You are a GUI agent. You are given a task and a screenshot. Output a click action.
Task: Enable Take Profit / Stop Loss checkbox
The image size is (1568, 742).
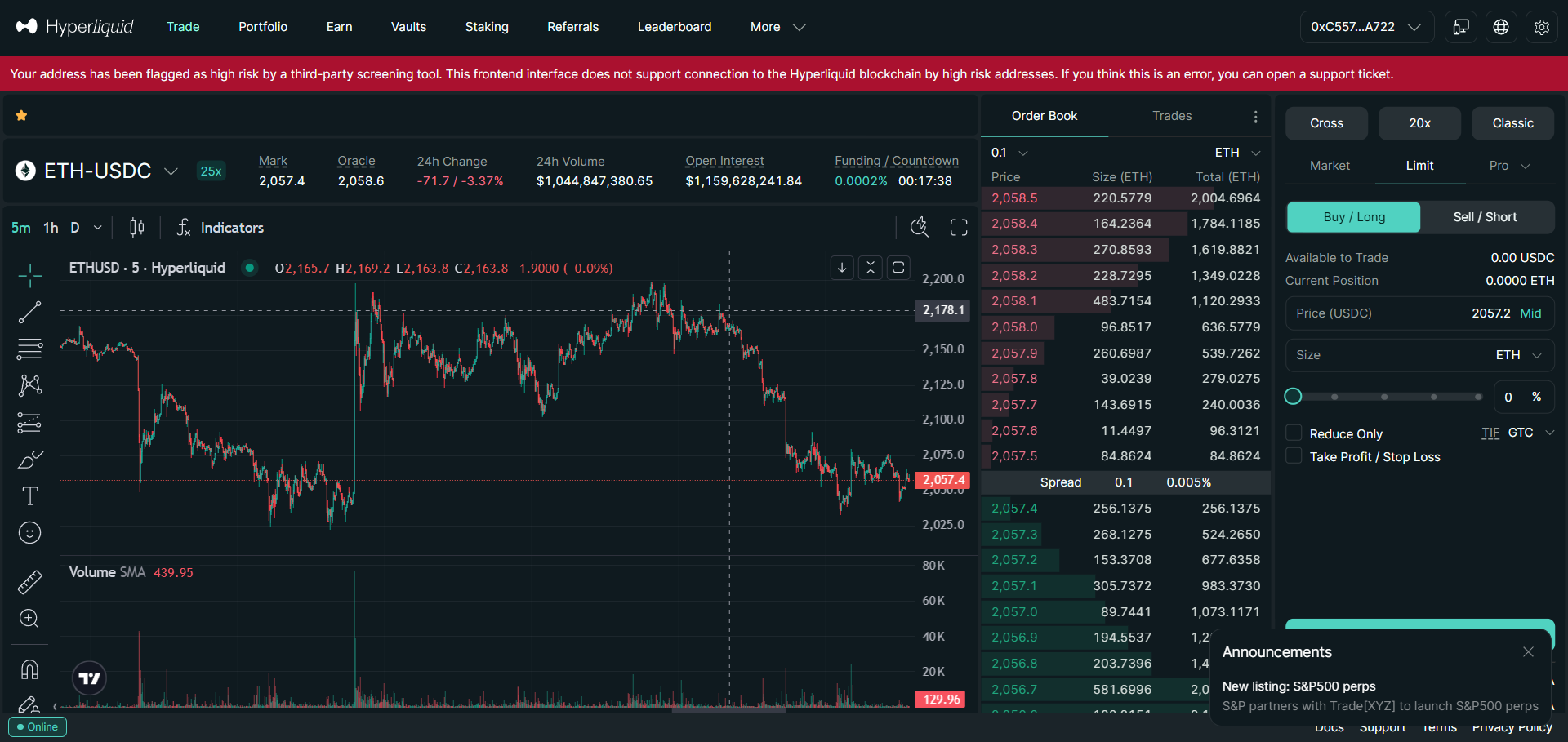point(1294,455)
